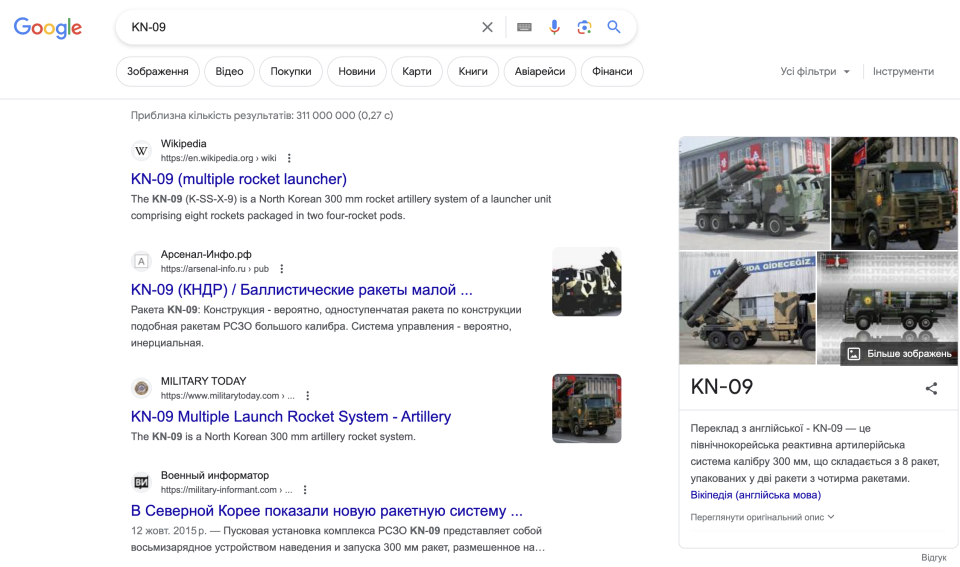Select the Новини filter tab
960x567 pixels.
coord(357,71)
